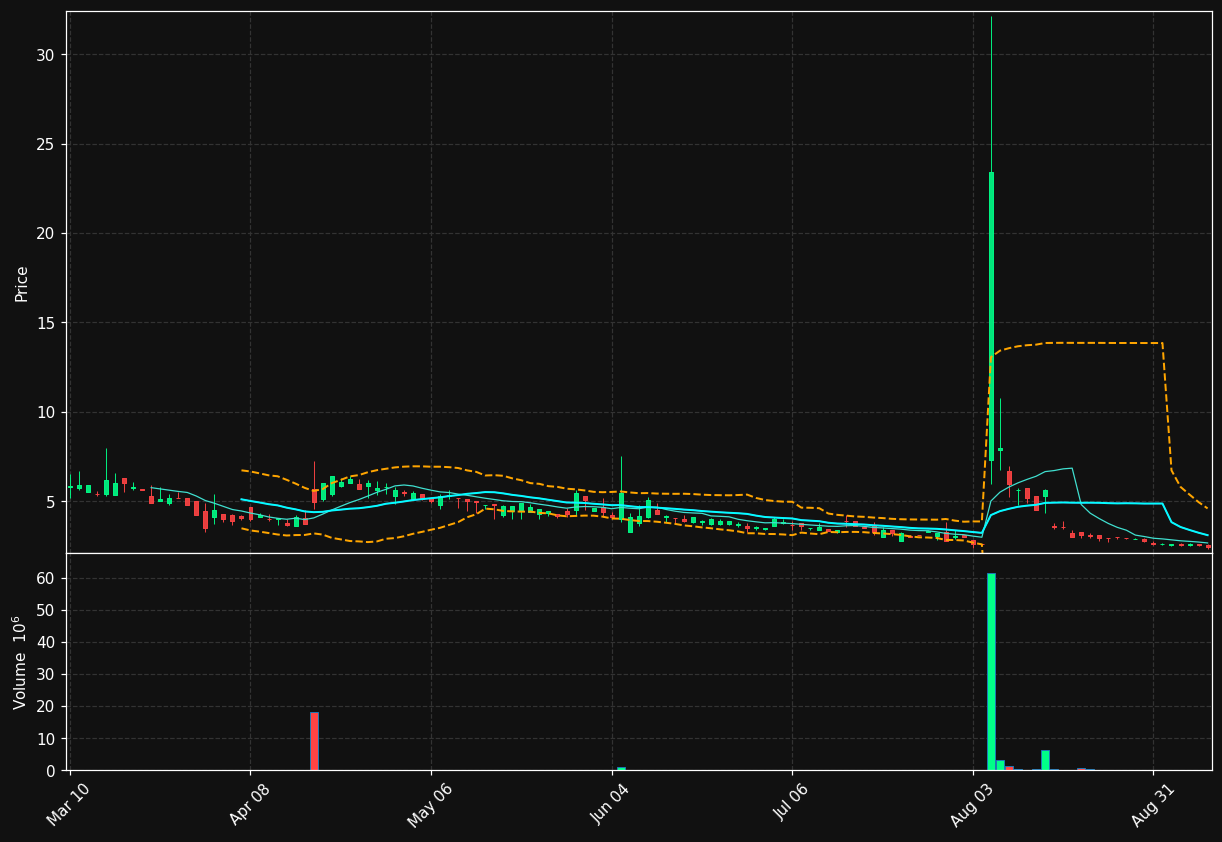This screenshot has width=1222, height=842.
Task: Click the volume axis value 0
Action: pos(50,771)
